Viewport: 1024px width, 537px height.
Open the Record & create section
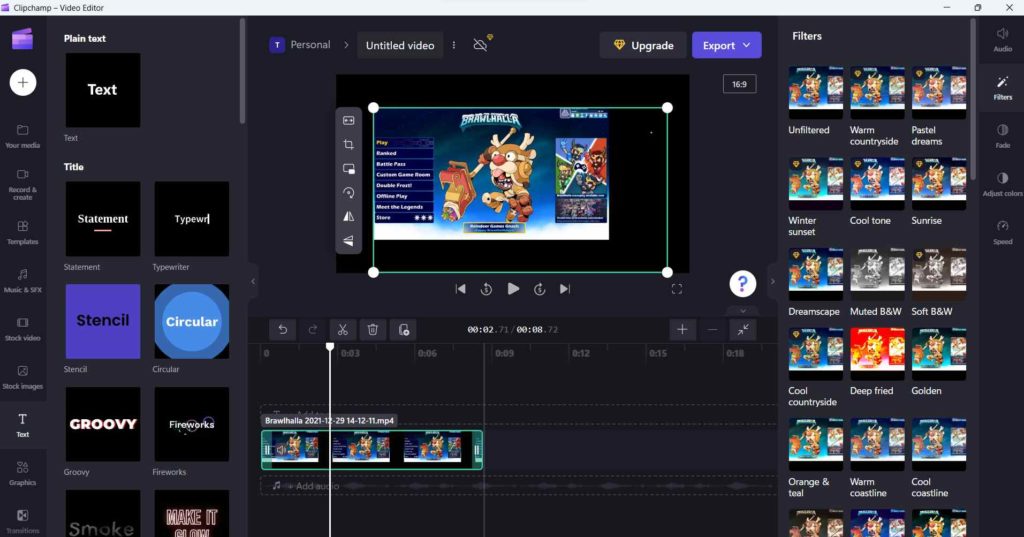tap(23, 184)
